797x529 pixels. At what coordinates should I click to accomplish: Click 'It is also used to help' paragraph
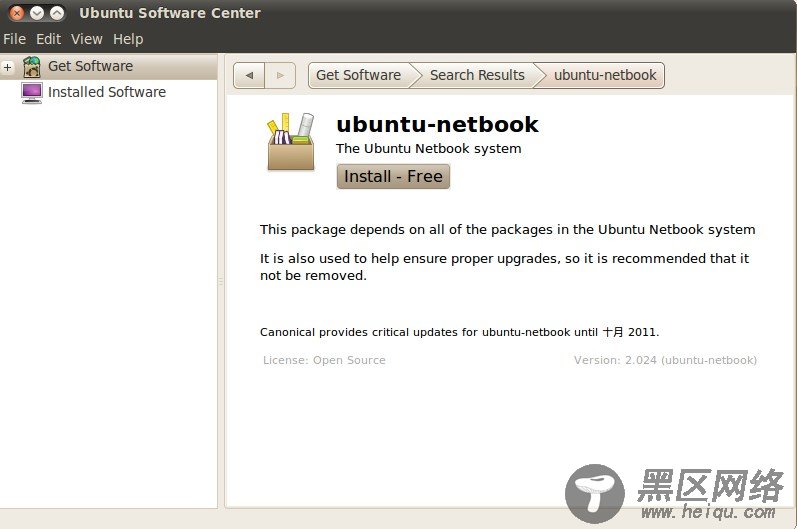504,267
